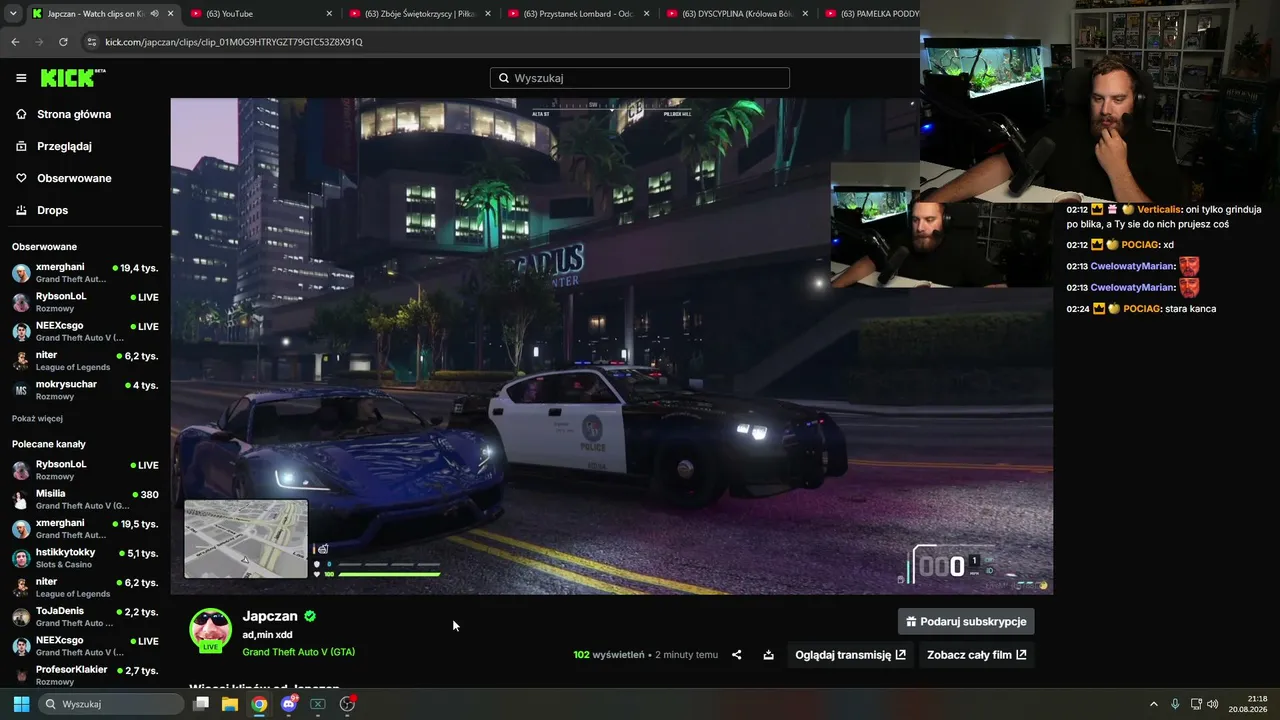Viewport: 1280px width, 720px height.
Task: Open NEEXcsgo in followed channels list
Action: point(85,331)
